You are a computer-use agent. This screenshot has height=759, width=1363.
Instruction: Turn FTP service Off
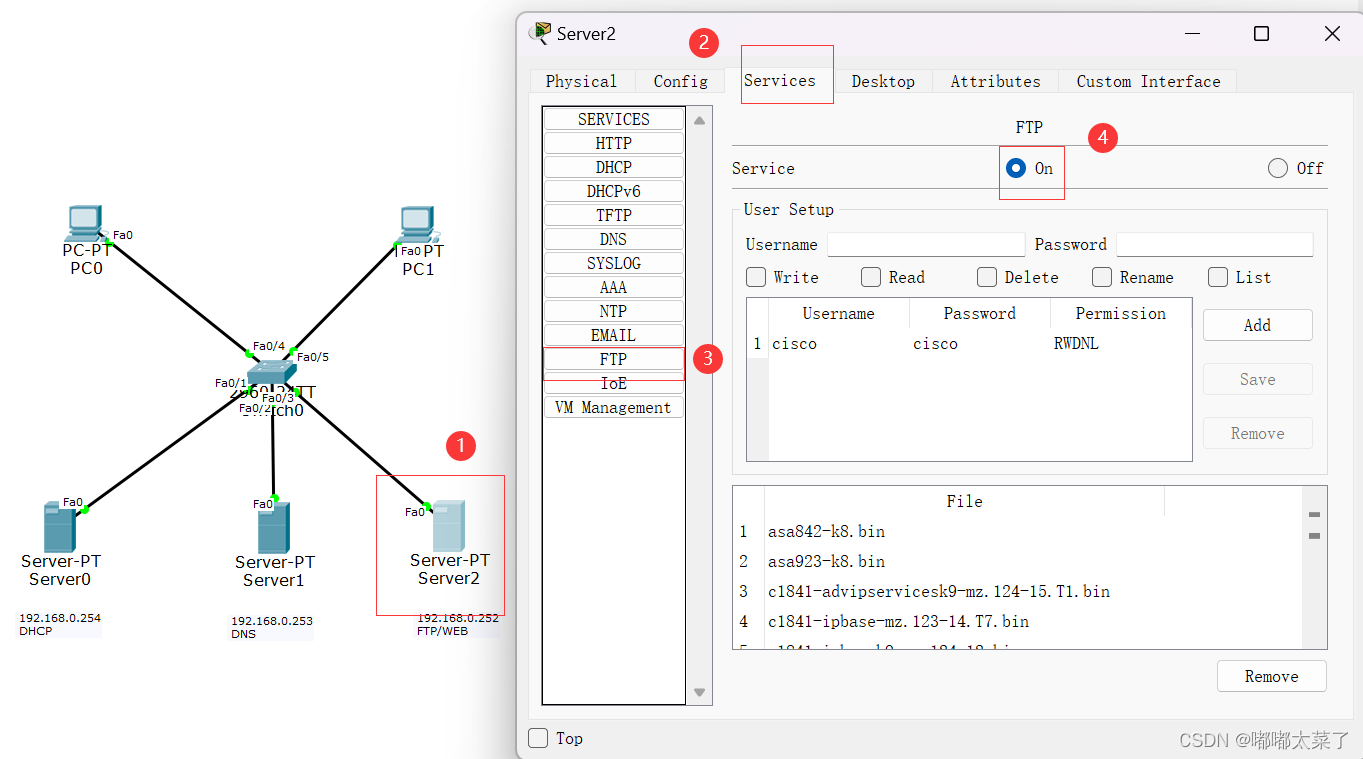click(x=1278, y=168)
